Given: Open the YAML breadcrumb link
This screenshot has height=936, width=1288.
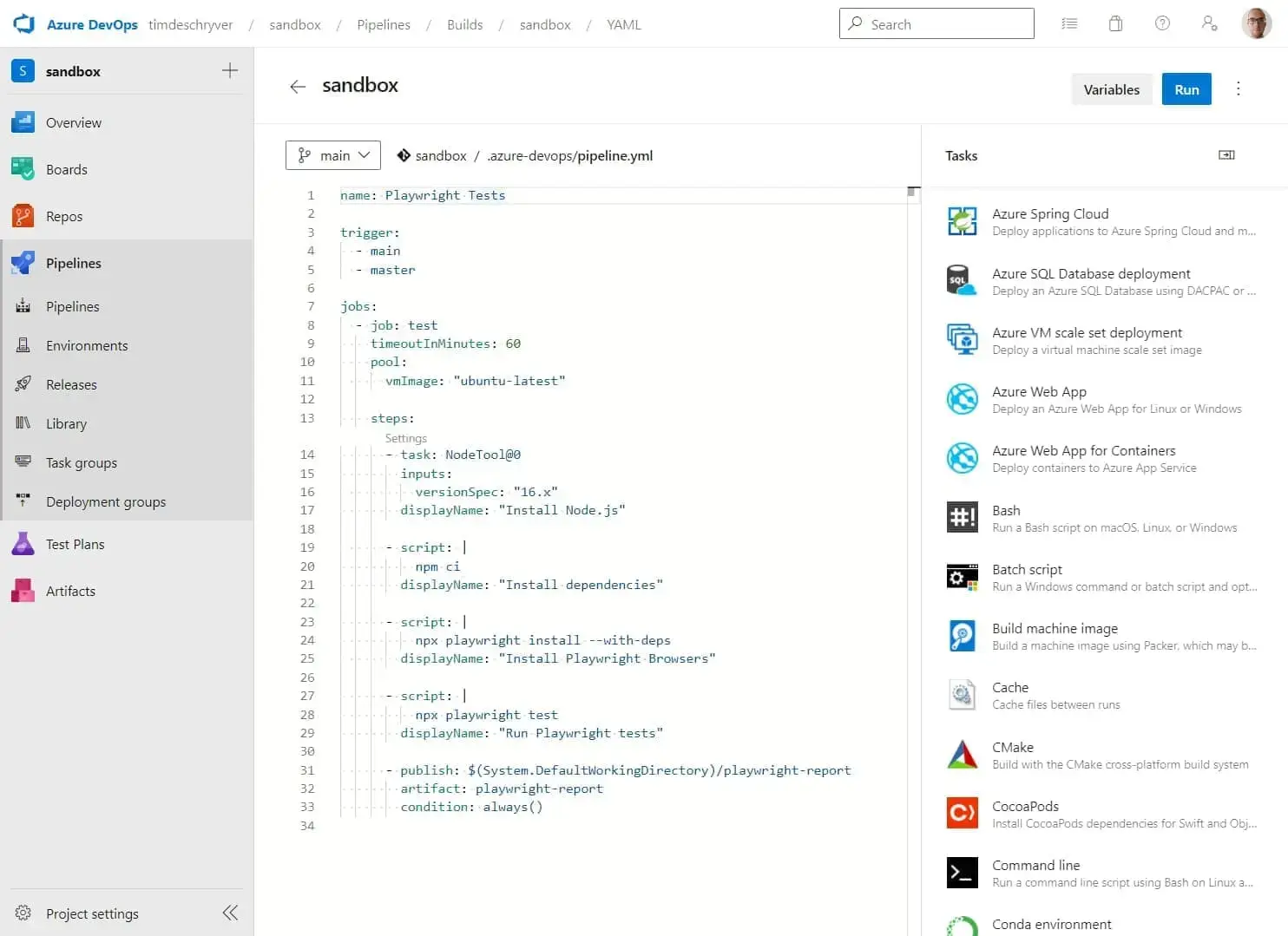Looking at the screenshot, I should point(624,24).
